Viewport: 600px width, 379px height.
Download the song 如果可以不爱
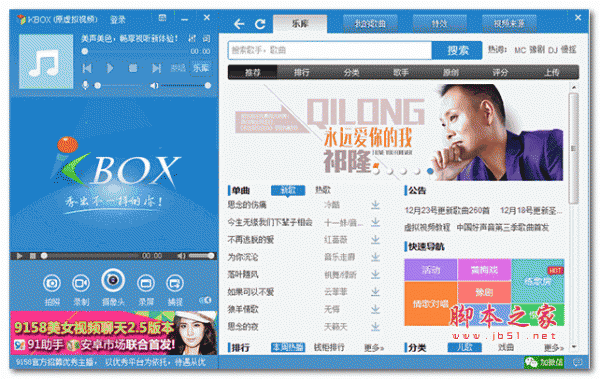pos(375,292)
